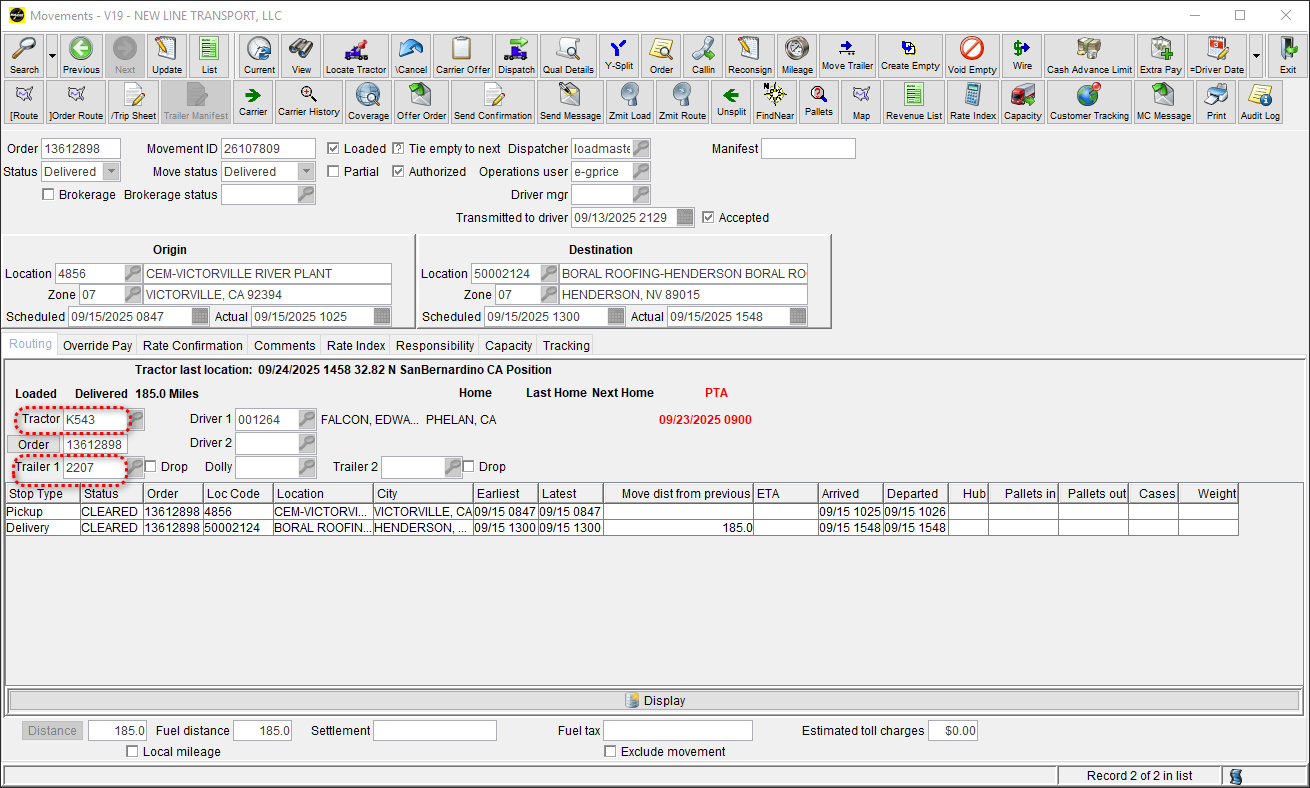The height and width of the screenshot is (788, 1310).
Task: Click the Send Confirmation icon
Action: [x=492, y=101]
